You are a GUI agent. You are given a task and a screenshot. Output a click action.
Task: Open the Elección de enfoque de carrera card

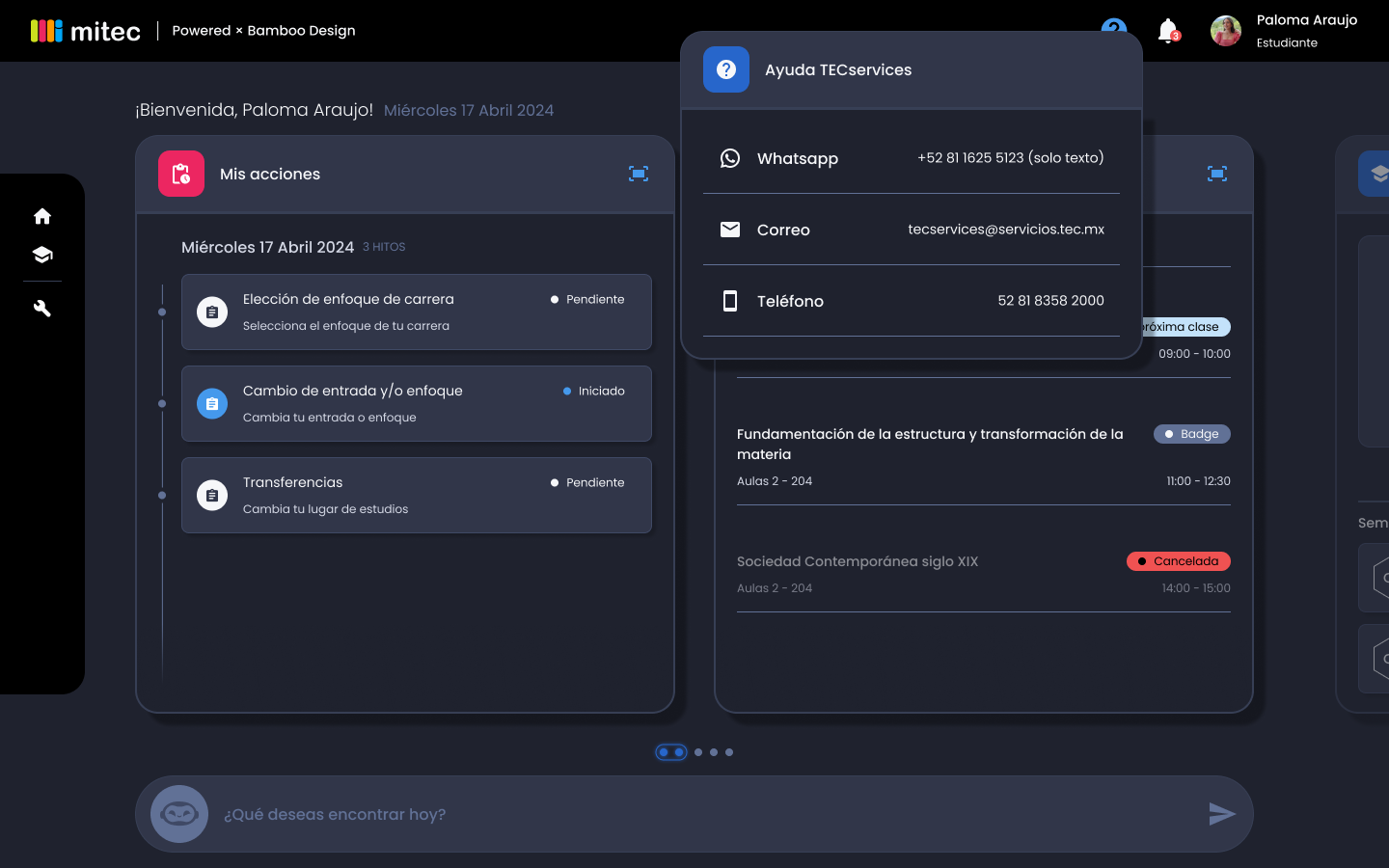click(x=417, y=312)
